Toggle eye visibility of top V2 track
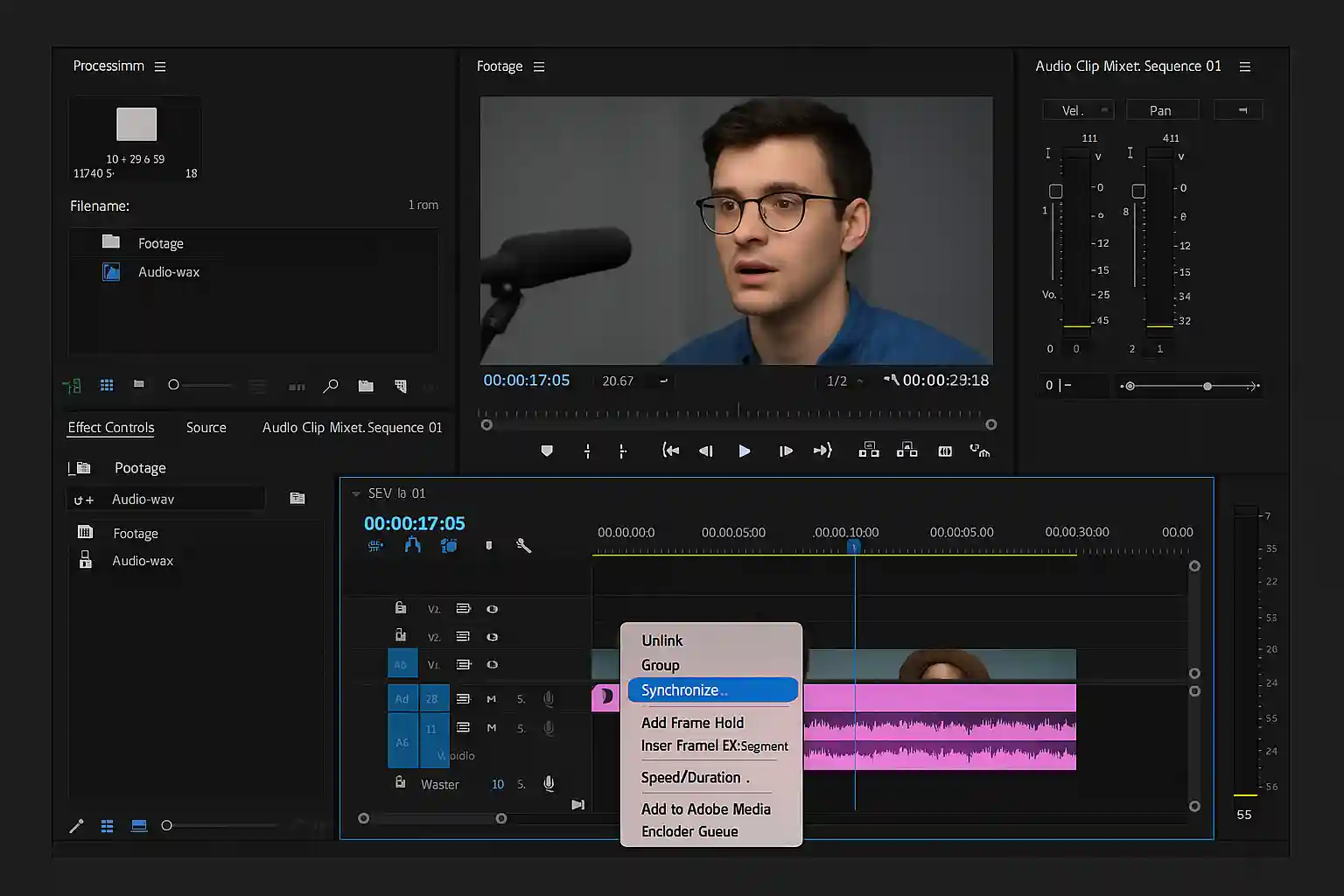The width and height of the screenshot is (1344, 896). point(492,609)
